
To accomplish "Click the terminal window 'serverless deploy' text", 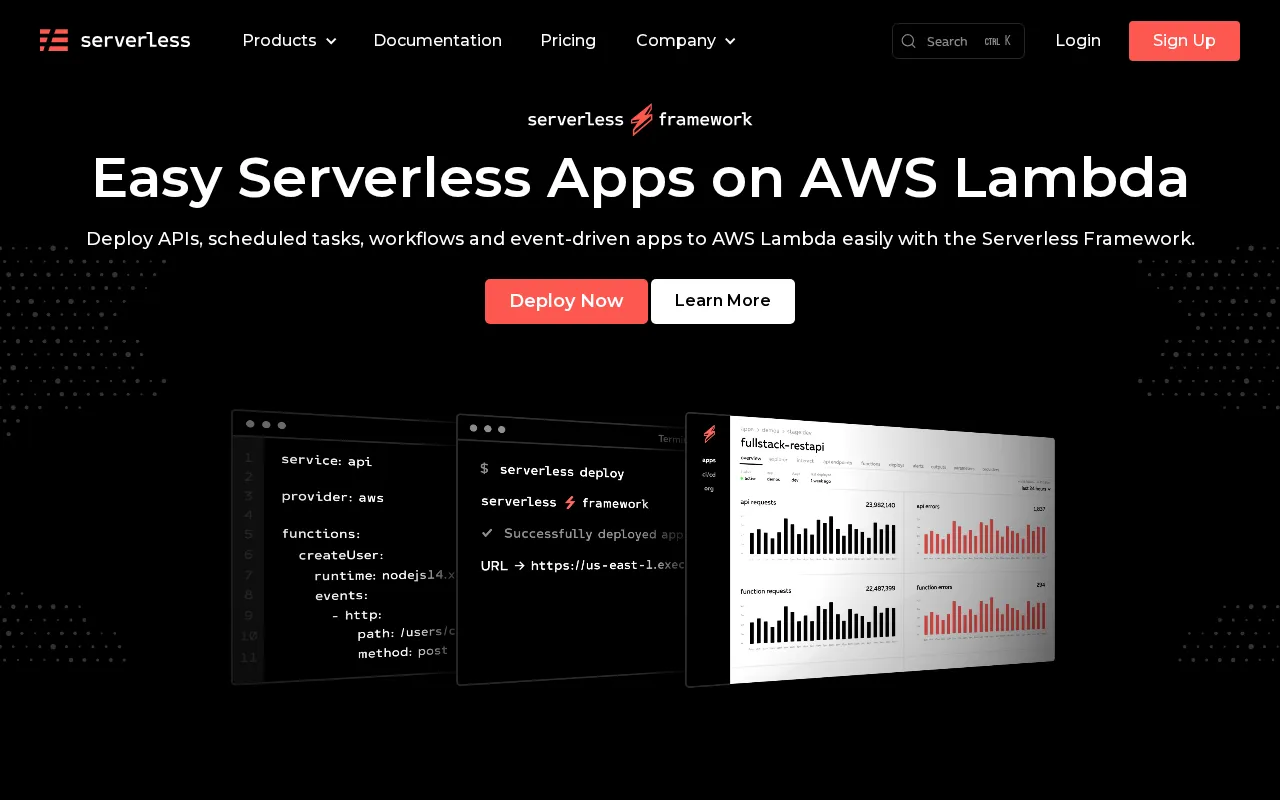I will click(x=562, y=471).
